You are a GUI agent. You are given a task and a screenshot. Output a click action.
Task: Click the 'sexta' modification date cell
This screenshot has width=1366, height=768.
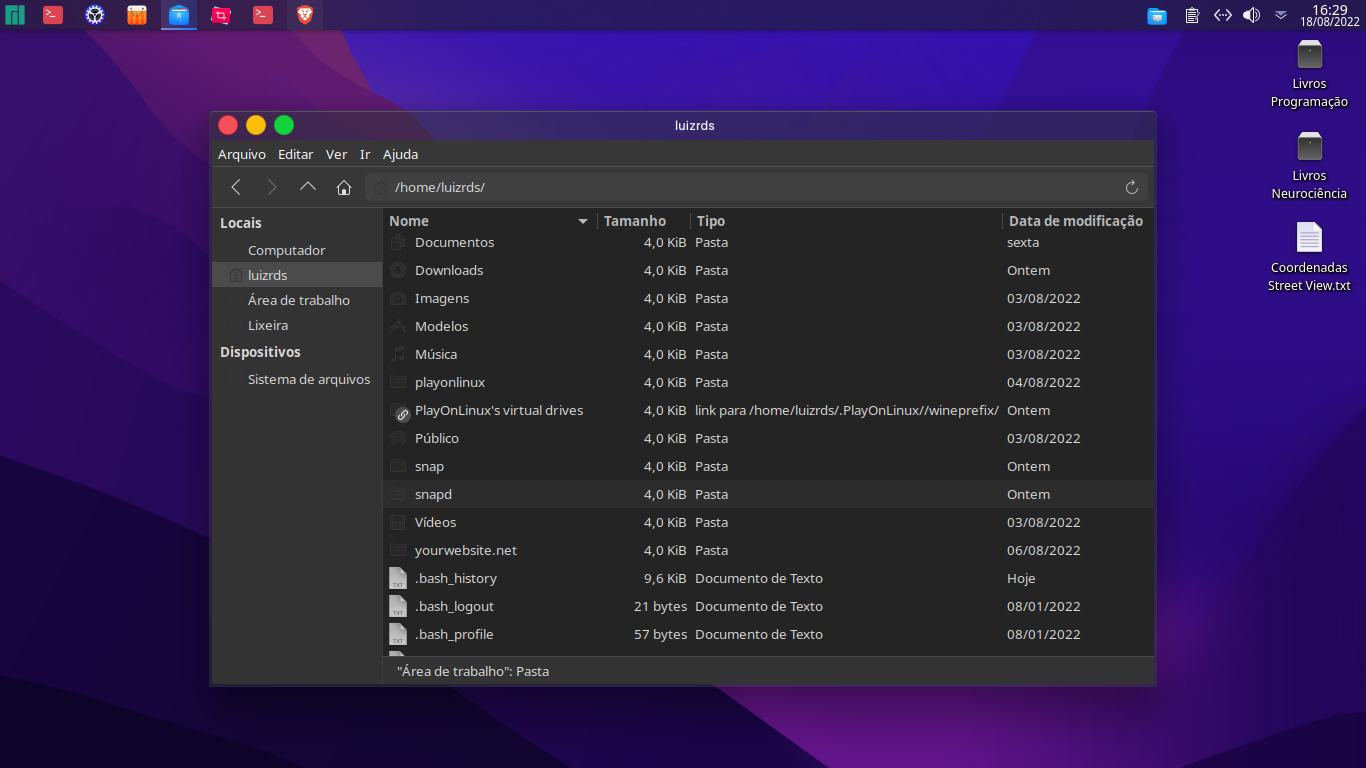click(1023, 243)
